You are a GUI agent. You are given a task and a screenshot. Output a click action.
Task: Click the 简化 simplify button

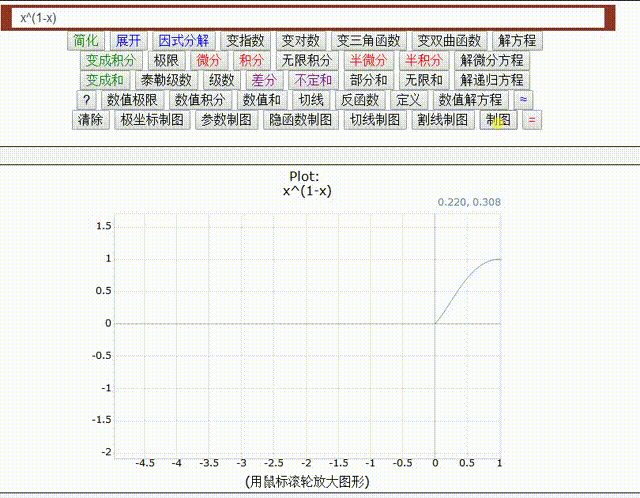[86, 41]
